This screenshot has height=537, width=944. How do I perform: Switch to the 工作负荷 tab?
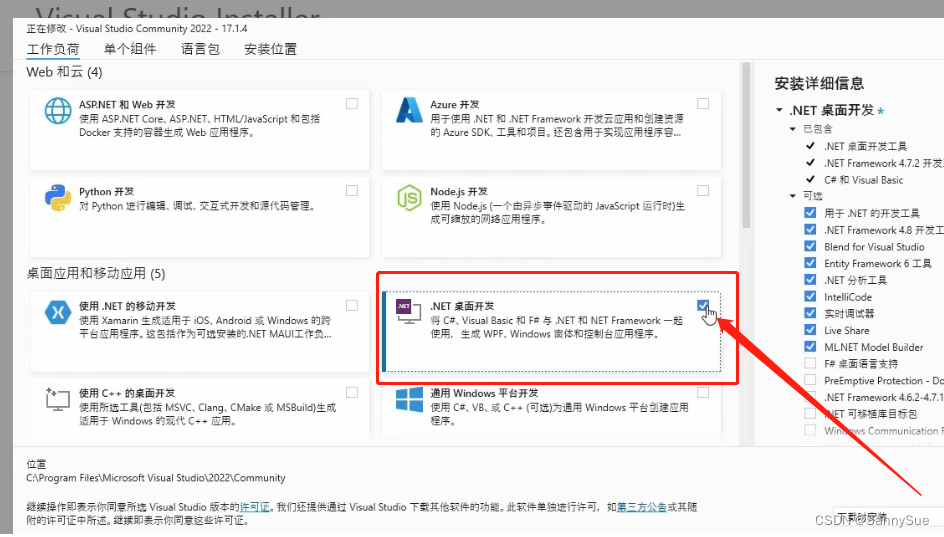click(53, 49)
